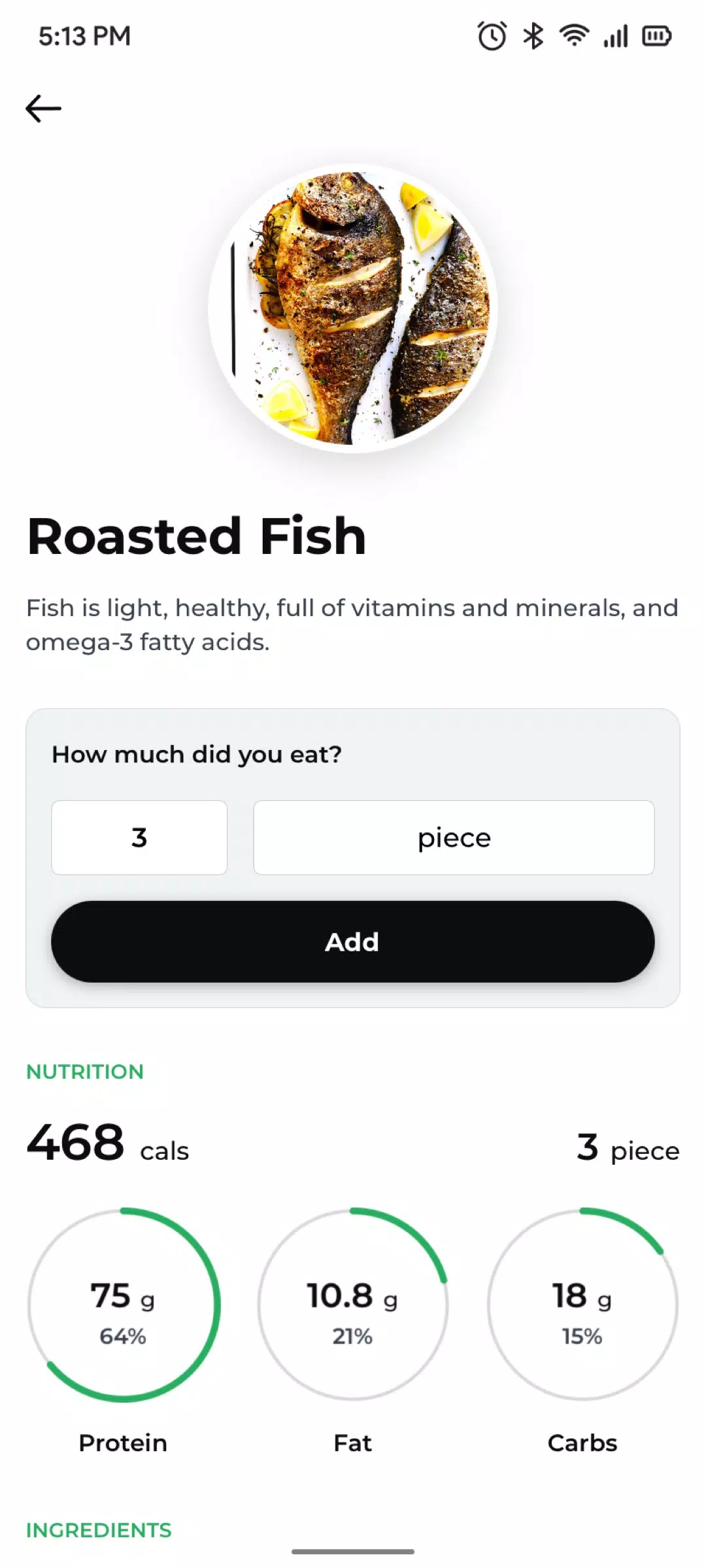This screenshot has width=706, height=1568.
Task: Tap the cellular signal bars icon
Action: pos(615,36)
